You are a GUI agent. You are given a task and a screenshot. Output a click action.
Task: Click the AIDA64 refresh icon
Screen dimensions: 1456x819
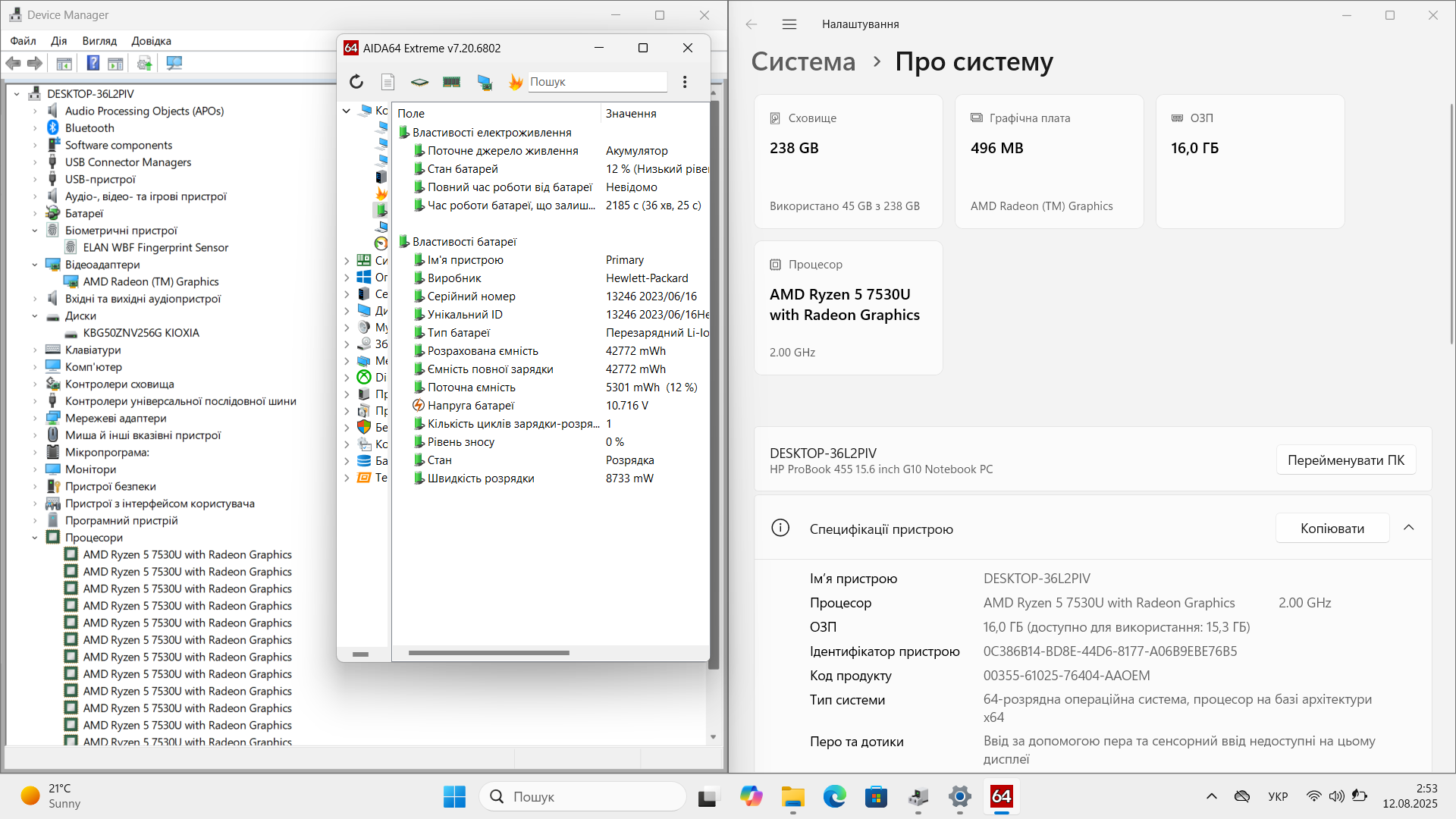pos(356,82)
